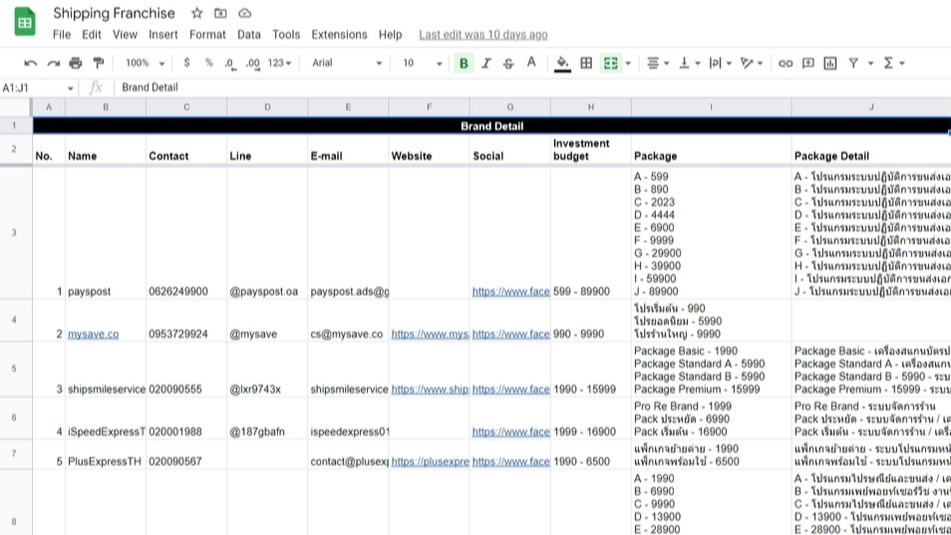Open the functions sigma menu
This screenshot has width=951, height=535.
click(893, 63)
